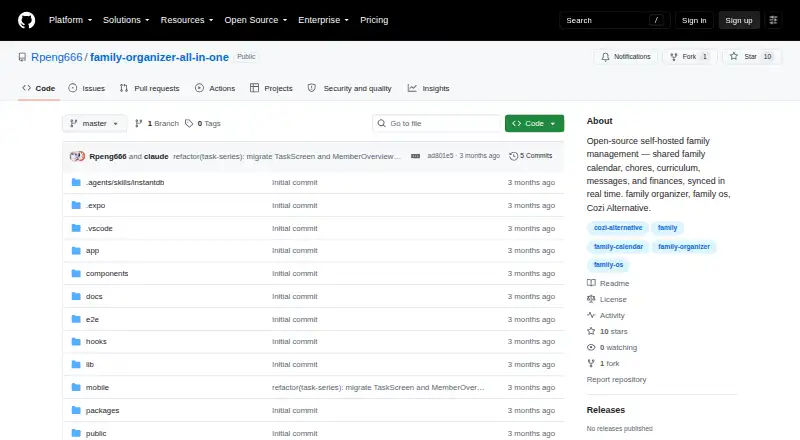Click the folder icon for .agents/skills/instantdb
Viewport: 800px width, 440px height.
pos(76,182)
